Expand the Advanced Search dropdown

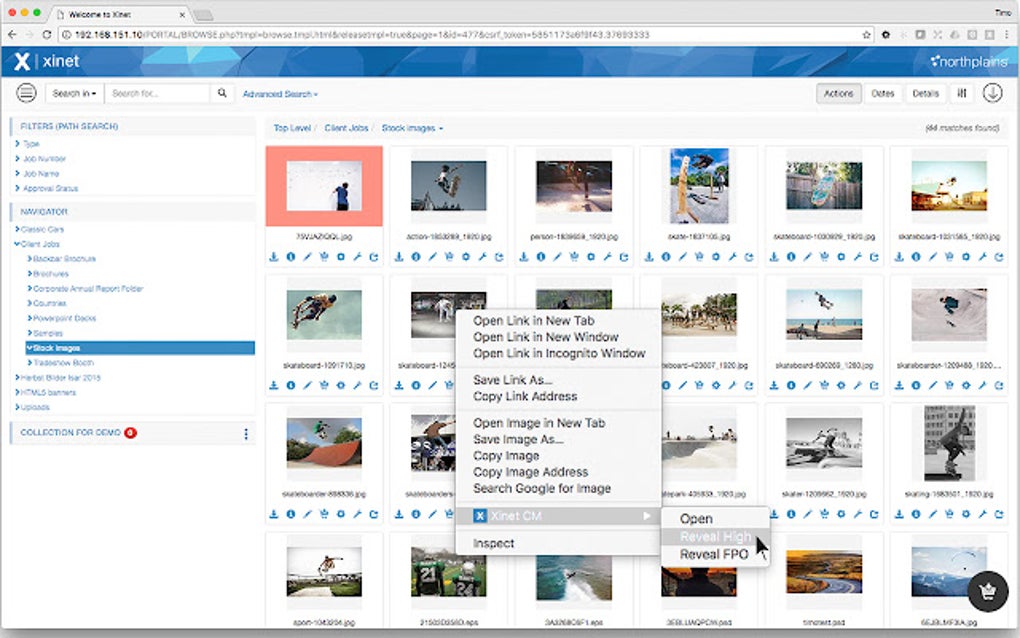click(x=280, y=94)
